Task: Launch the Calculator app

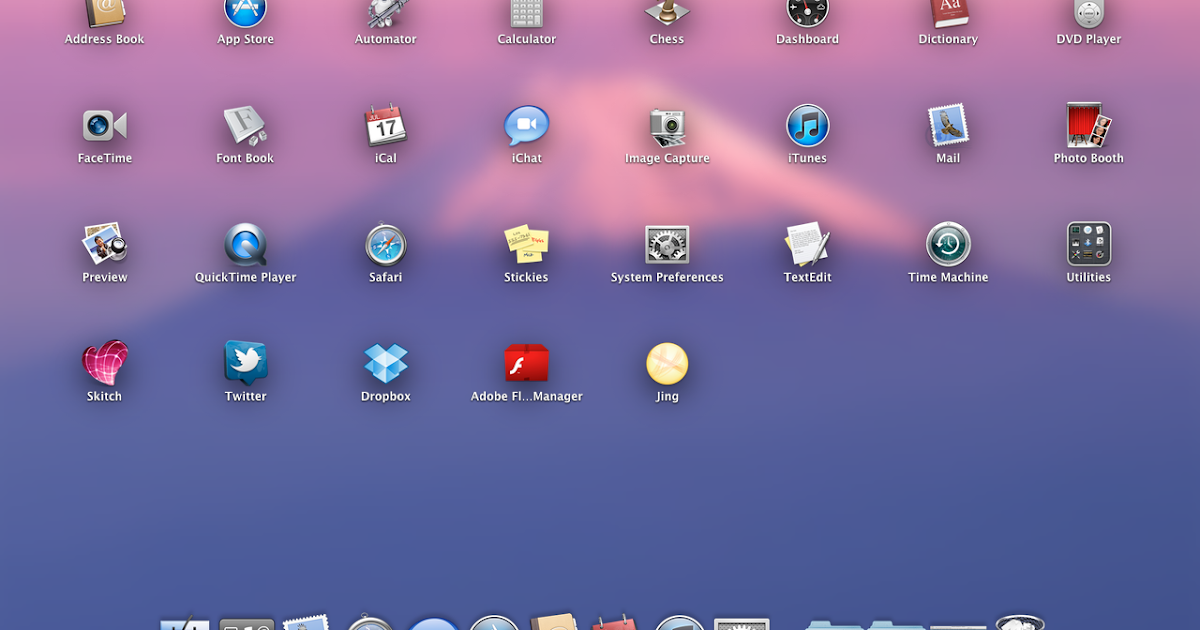Action: coord(527,14)
